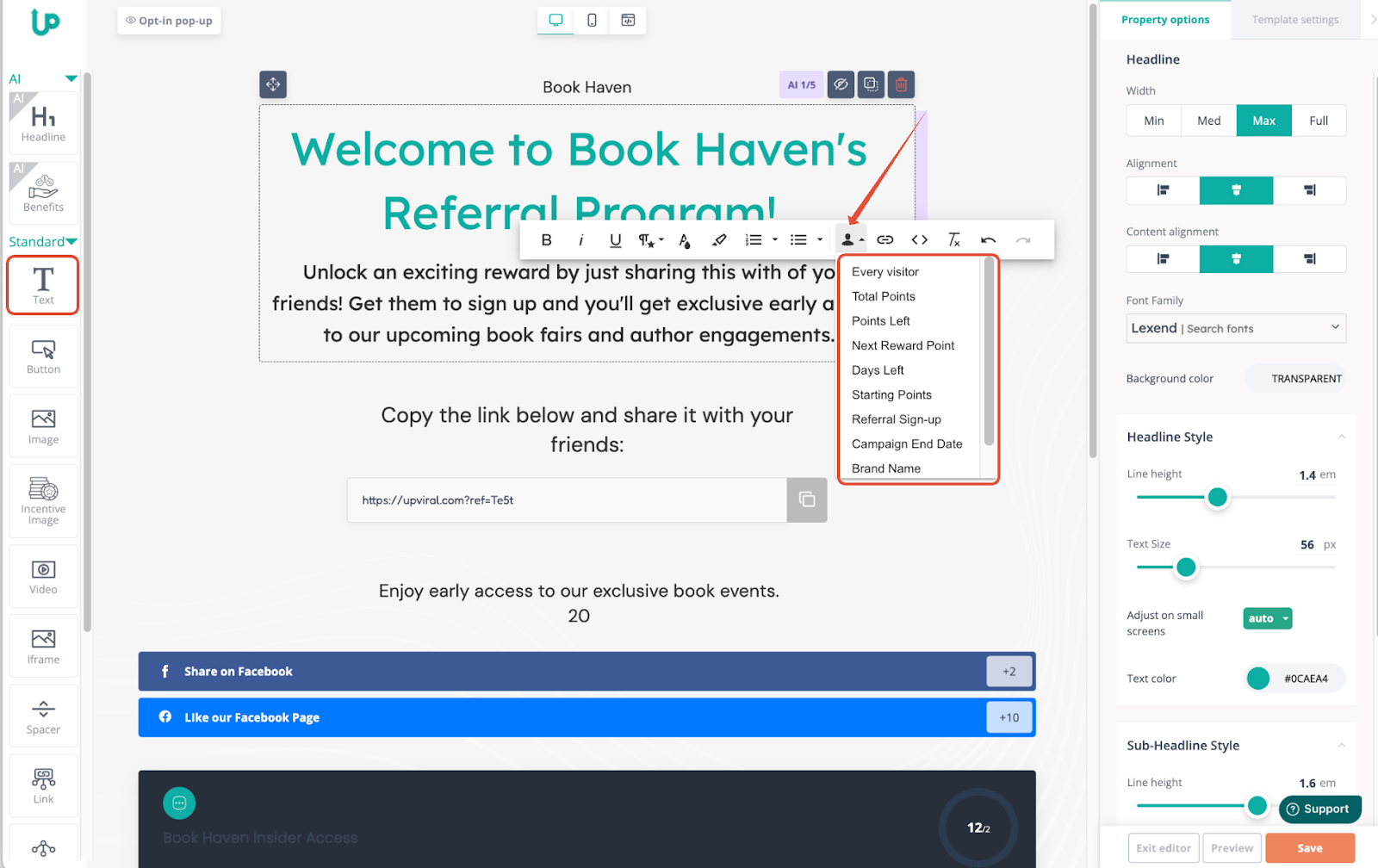Open the Property options tab

(1165, 20)
